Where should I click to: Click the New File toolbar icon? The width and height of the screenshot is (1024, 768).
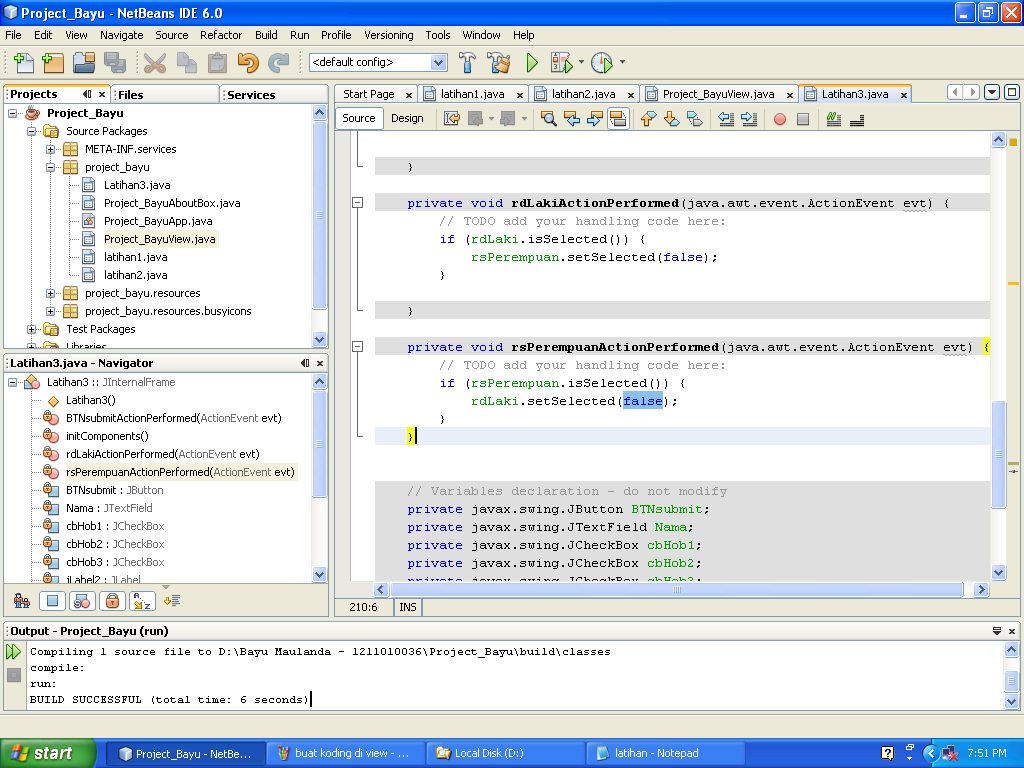point(24,63)
